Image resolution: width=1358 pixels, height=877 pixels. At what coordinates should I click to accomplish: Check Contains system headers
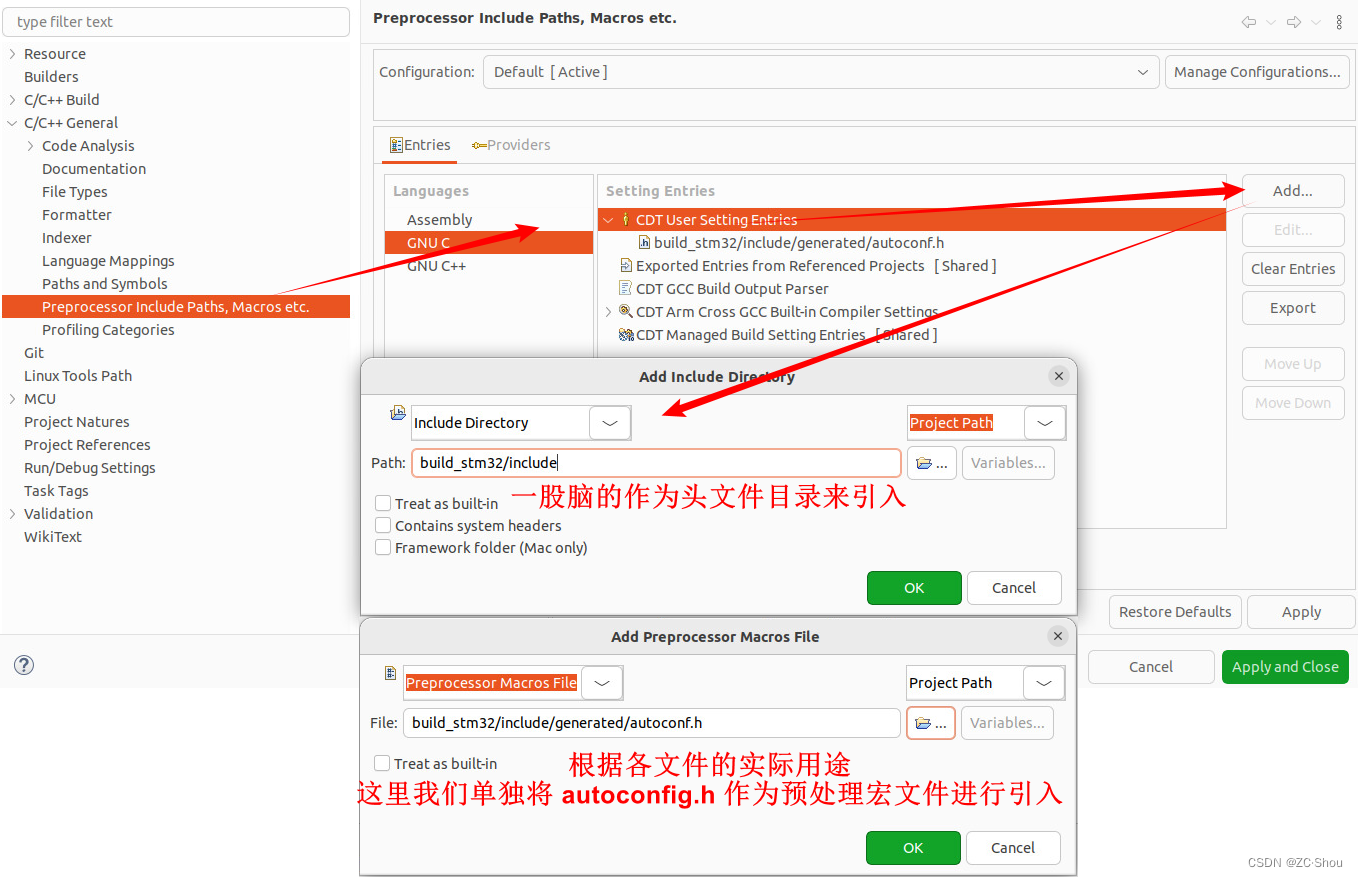382,525
